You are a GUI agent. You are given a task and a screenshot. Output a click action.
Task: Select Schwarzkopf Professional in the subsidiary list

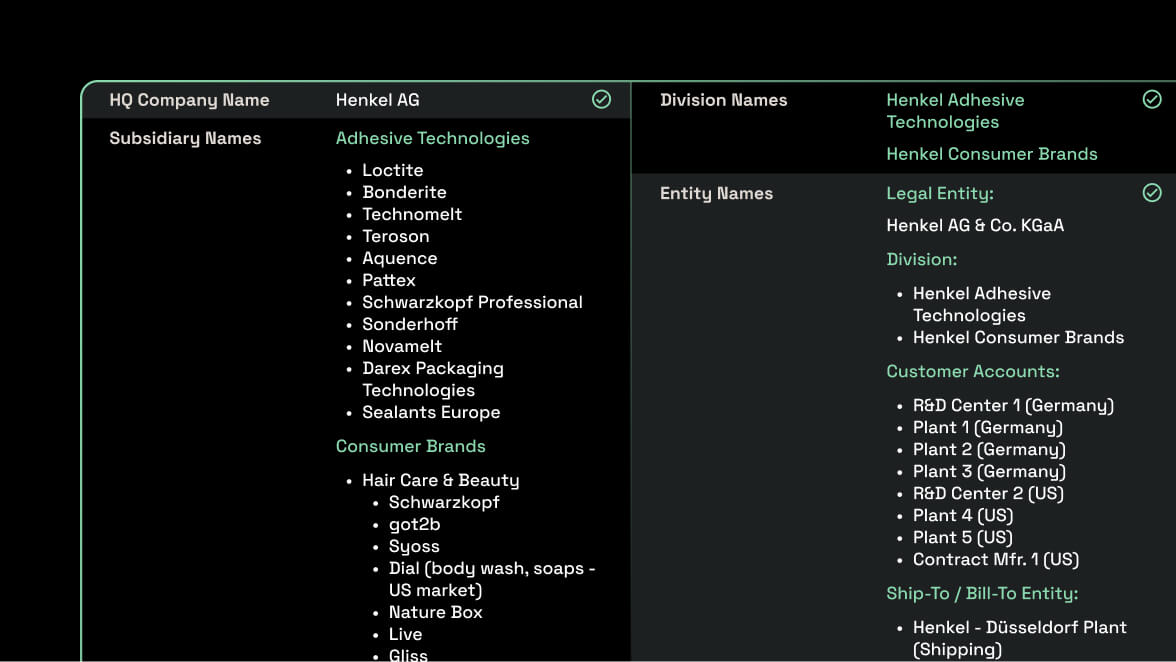pyautogui.click(x=472, y=302)
